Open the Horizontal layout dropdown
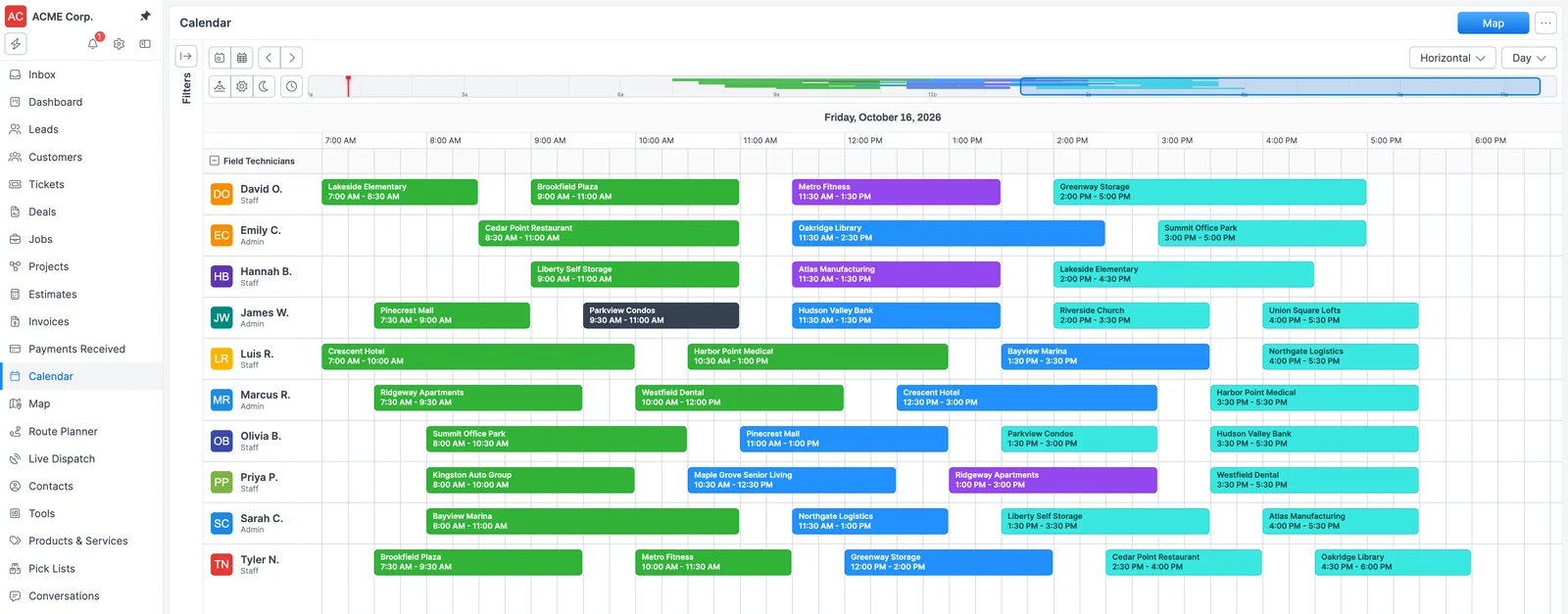Screen dimensions: 1568x614 [1452, 58]
